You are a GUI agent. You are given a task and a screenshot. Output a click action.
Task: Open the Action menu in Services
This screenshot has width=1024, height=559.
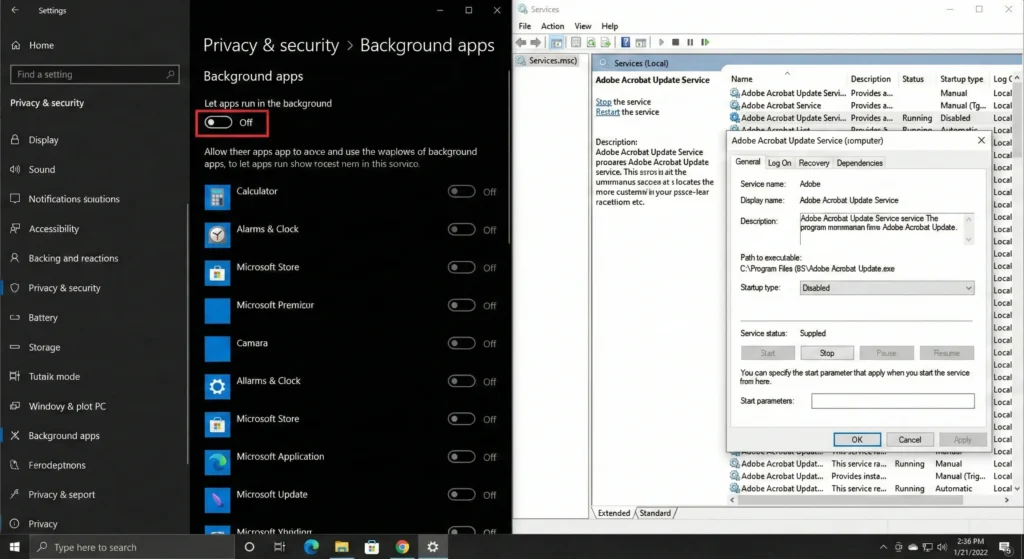click(x=552, y=26)
